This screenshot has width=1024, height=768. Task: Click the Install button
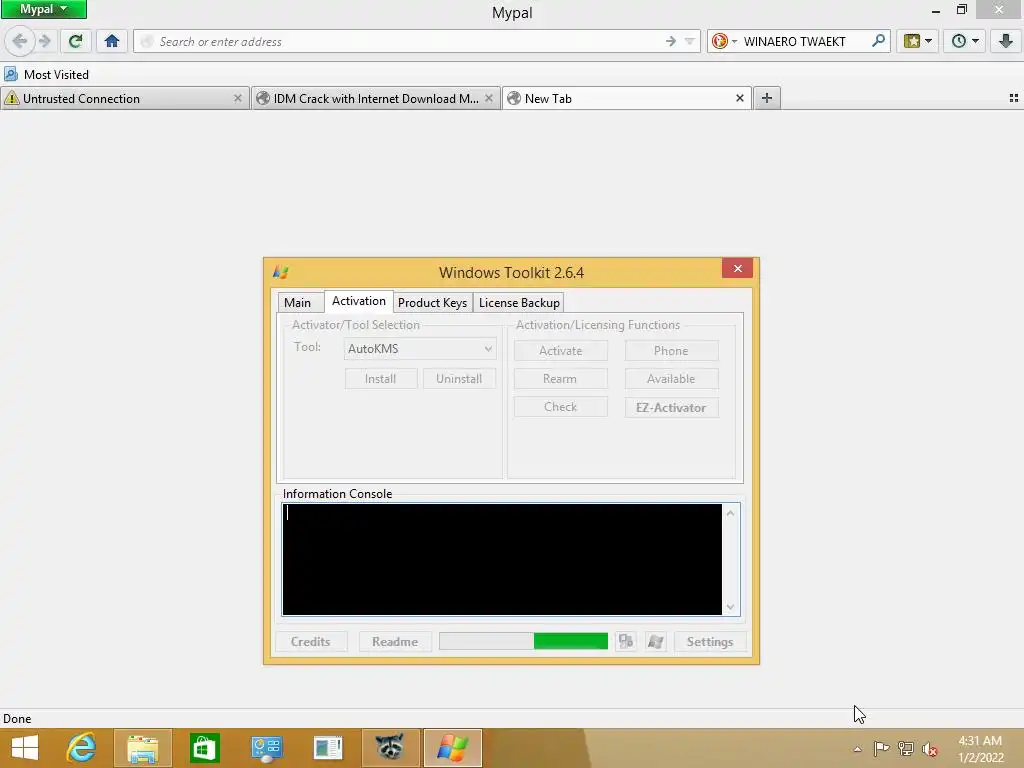381,379
